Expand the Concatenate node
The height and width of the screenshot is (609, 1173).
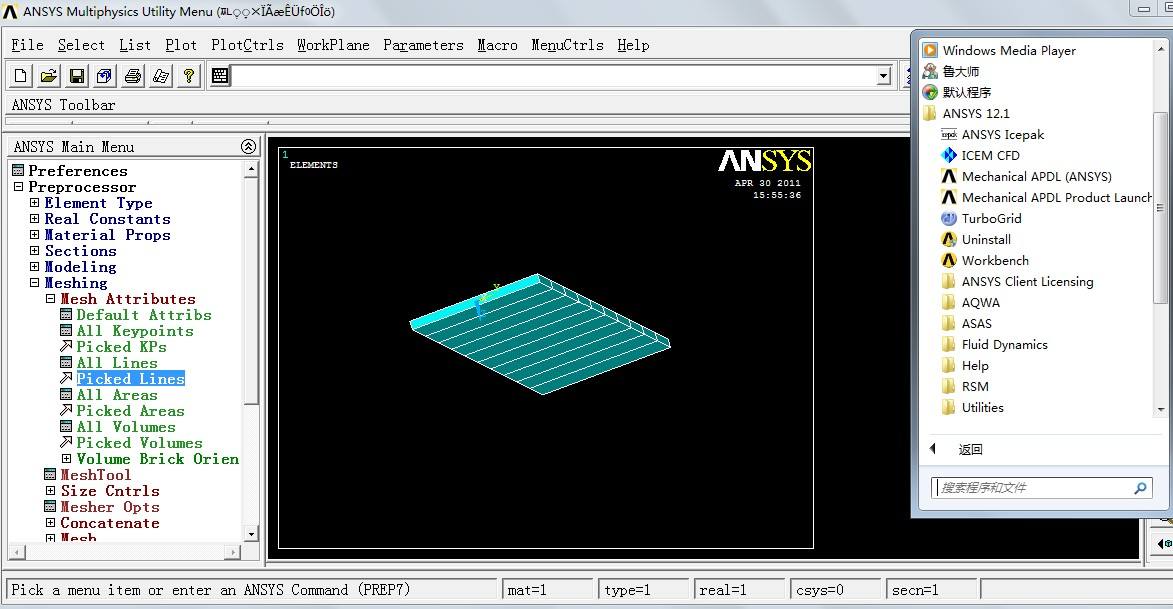coord(50,523)
